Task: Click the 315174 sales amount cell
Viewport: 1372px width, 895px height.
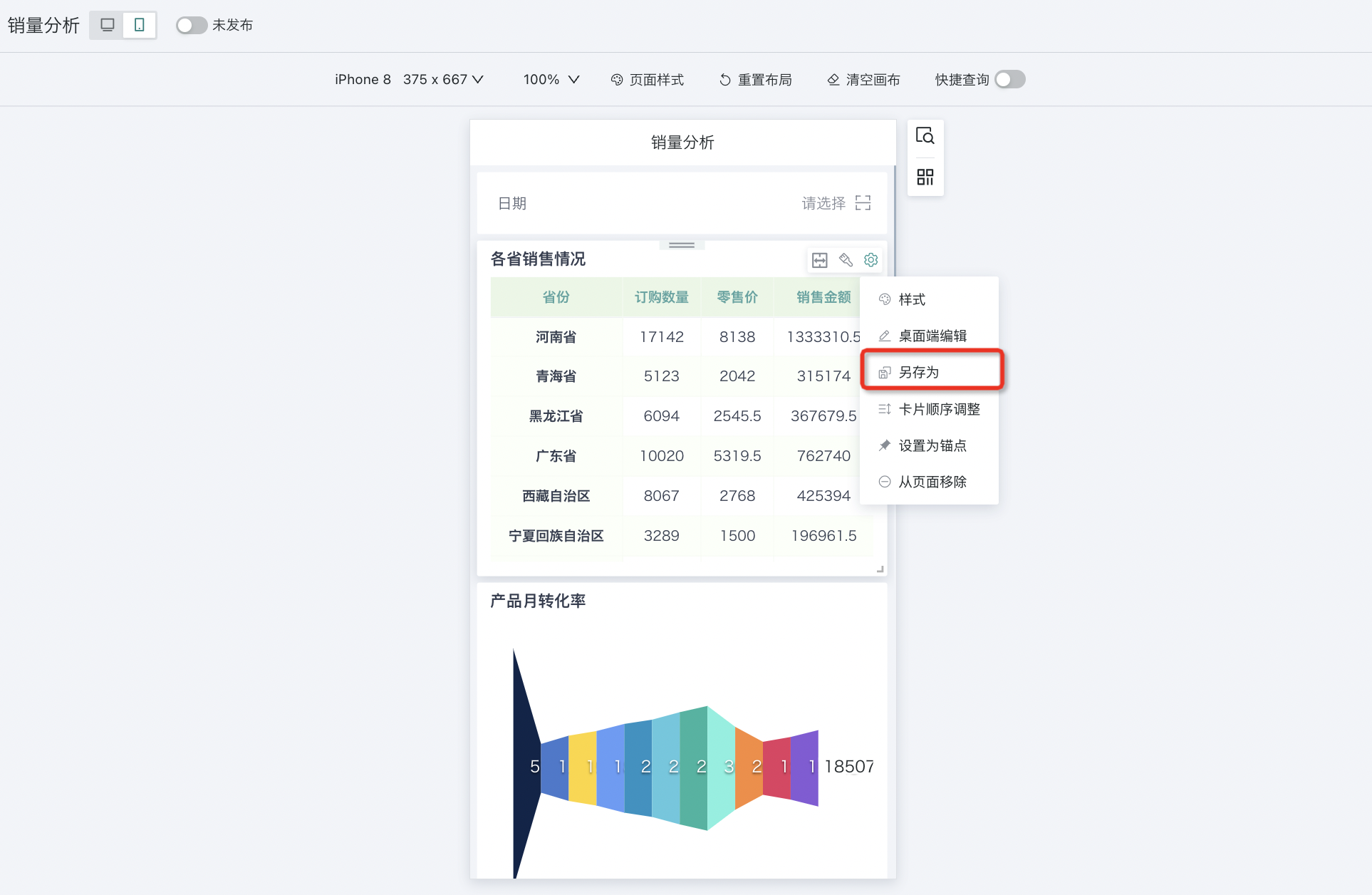Action: [x=823, y=376]
